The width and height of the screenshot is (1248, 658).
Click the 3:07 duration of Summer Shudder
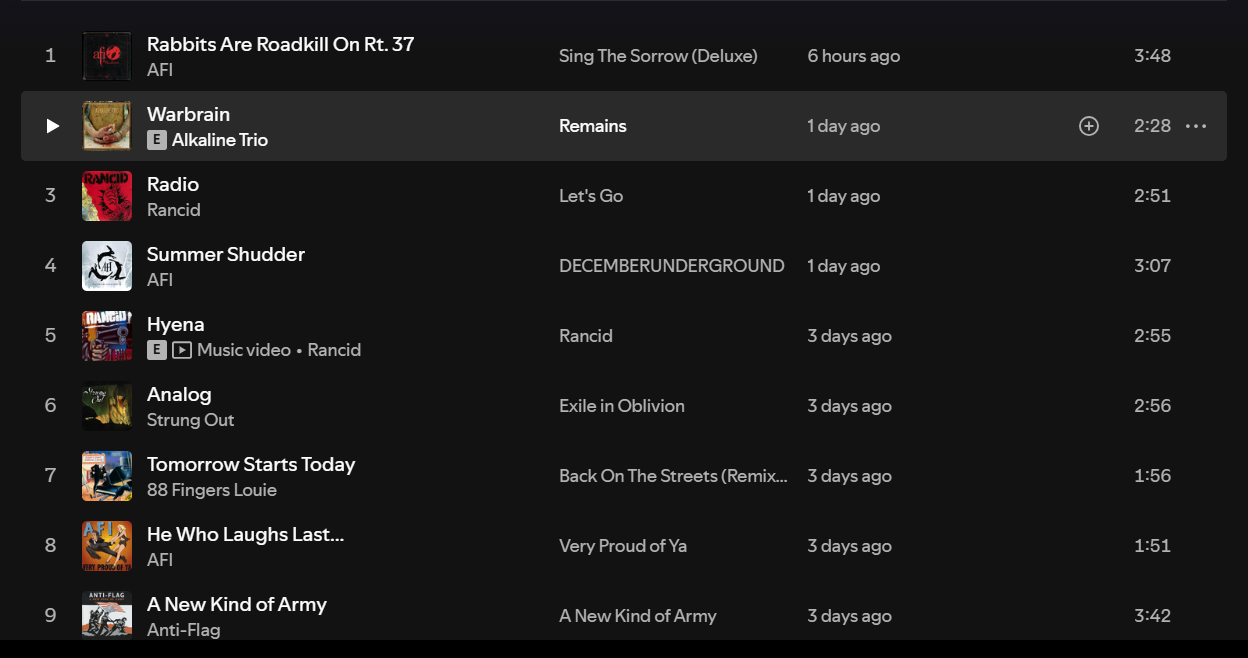point(1152,266)
